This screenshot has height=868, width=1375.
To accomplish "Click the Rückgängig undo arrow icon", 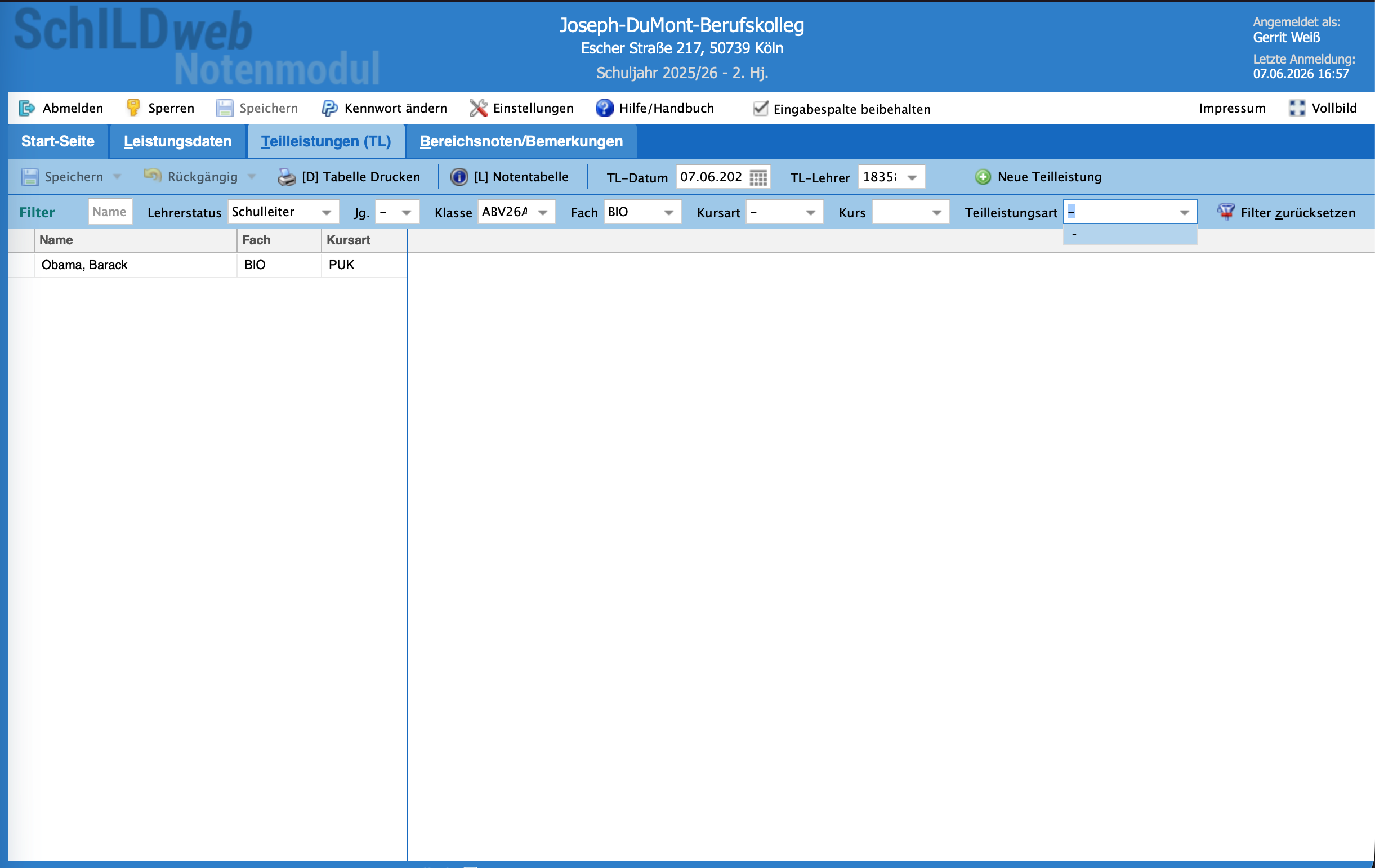I will coord(153,176).
